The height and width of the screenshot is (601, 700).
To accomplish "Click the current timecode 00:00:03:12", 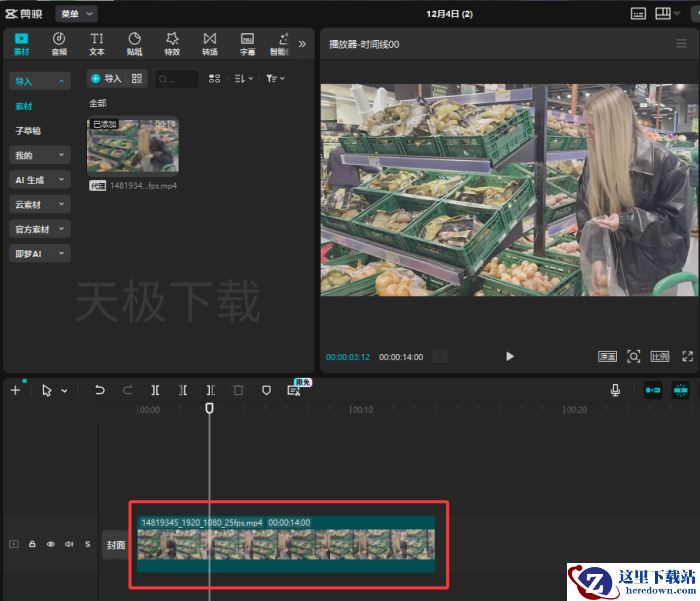I will pyautogui.click(x=348, y=357).
